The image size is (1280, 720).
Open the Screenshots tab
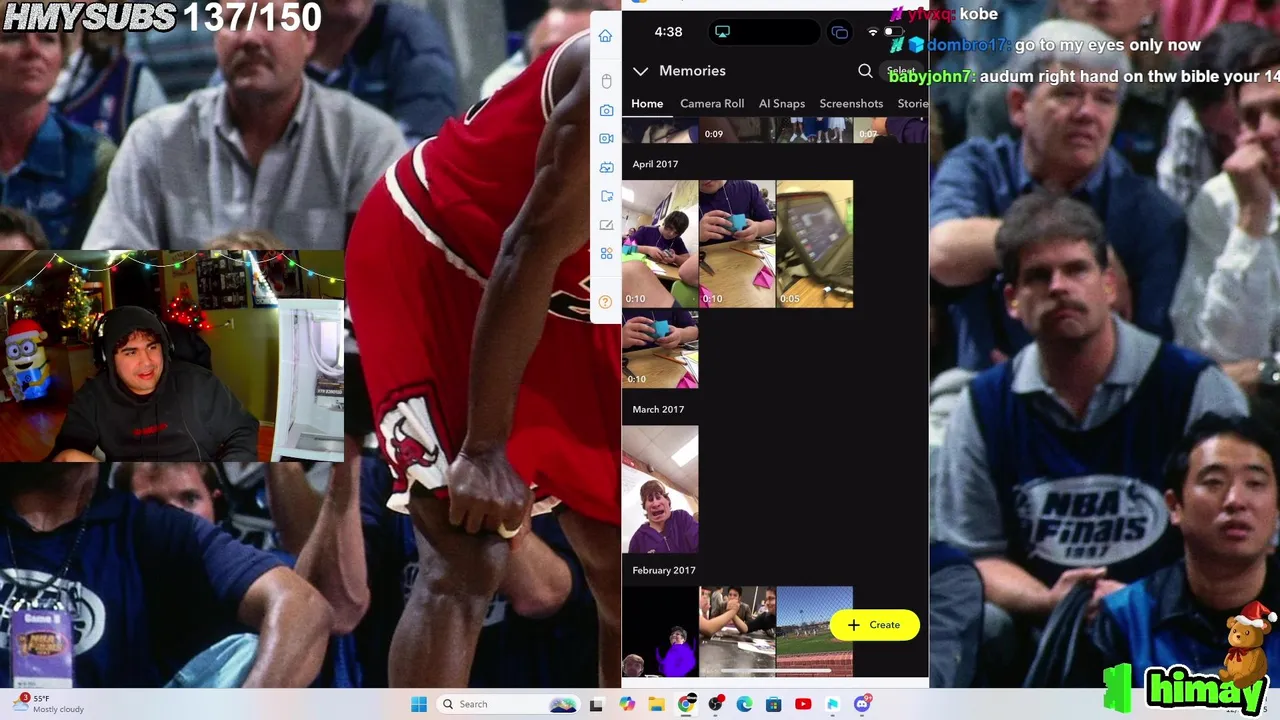(x=851, y=103)
